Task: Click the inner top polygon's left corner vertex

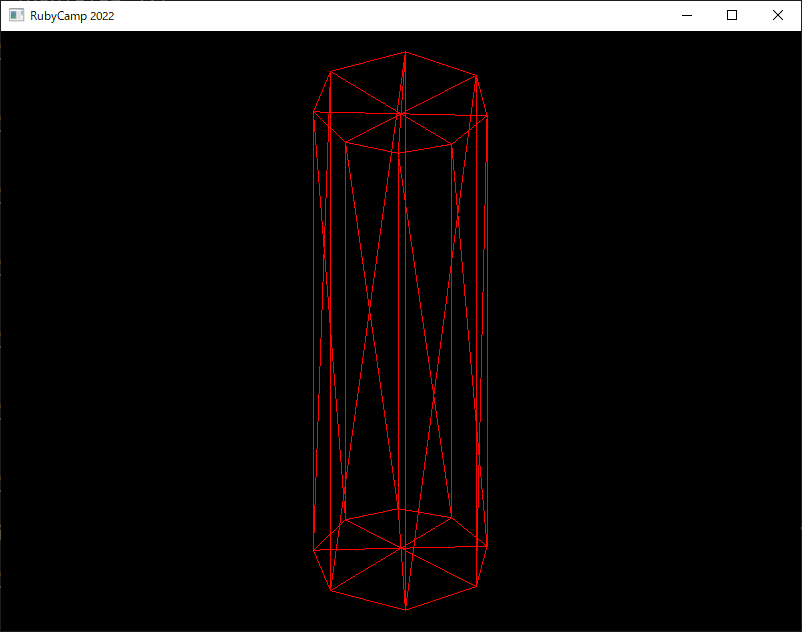Action: coord(346,143)
